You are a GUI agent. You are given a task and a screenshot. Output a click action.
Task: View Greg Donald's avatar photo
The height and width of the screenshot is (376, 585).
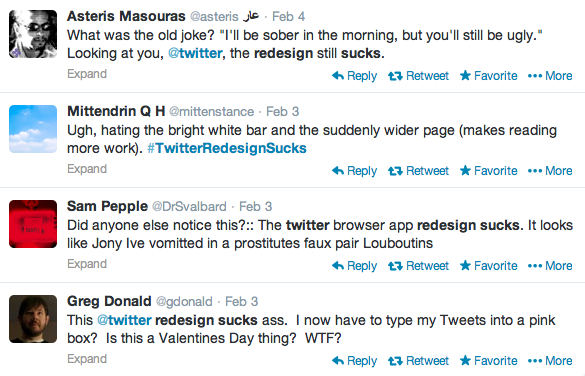pos(33,319)
